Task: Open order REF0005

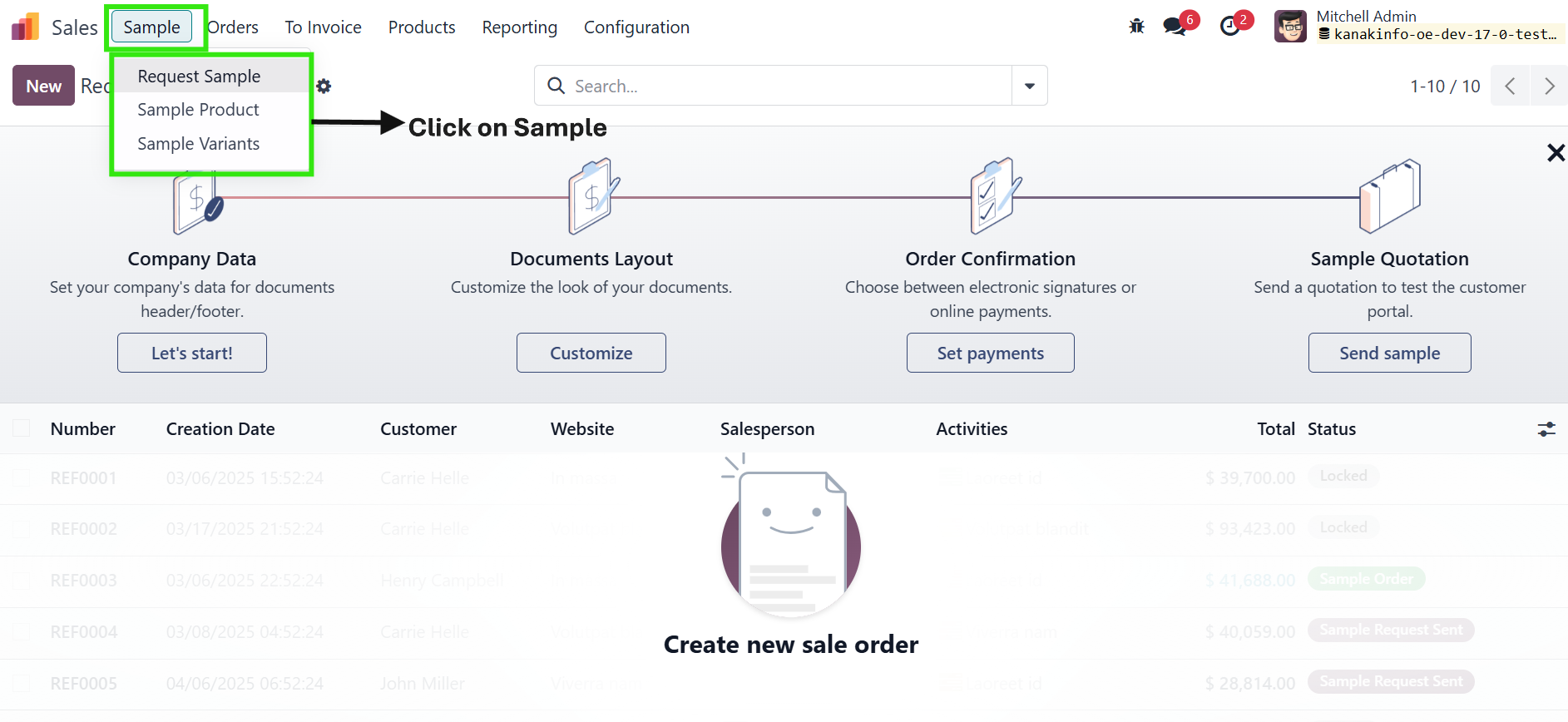Action: pos(83,684)
